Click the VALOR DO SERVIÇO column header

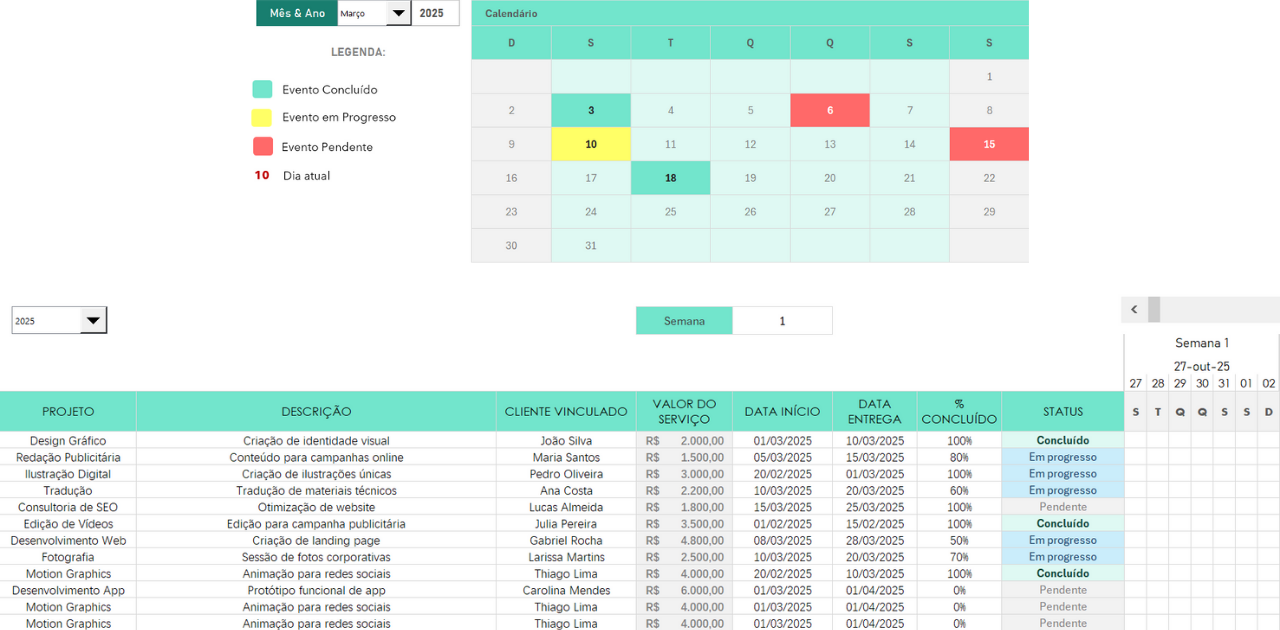pos(684,412)
